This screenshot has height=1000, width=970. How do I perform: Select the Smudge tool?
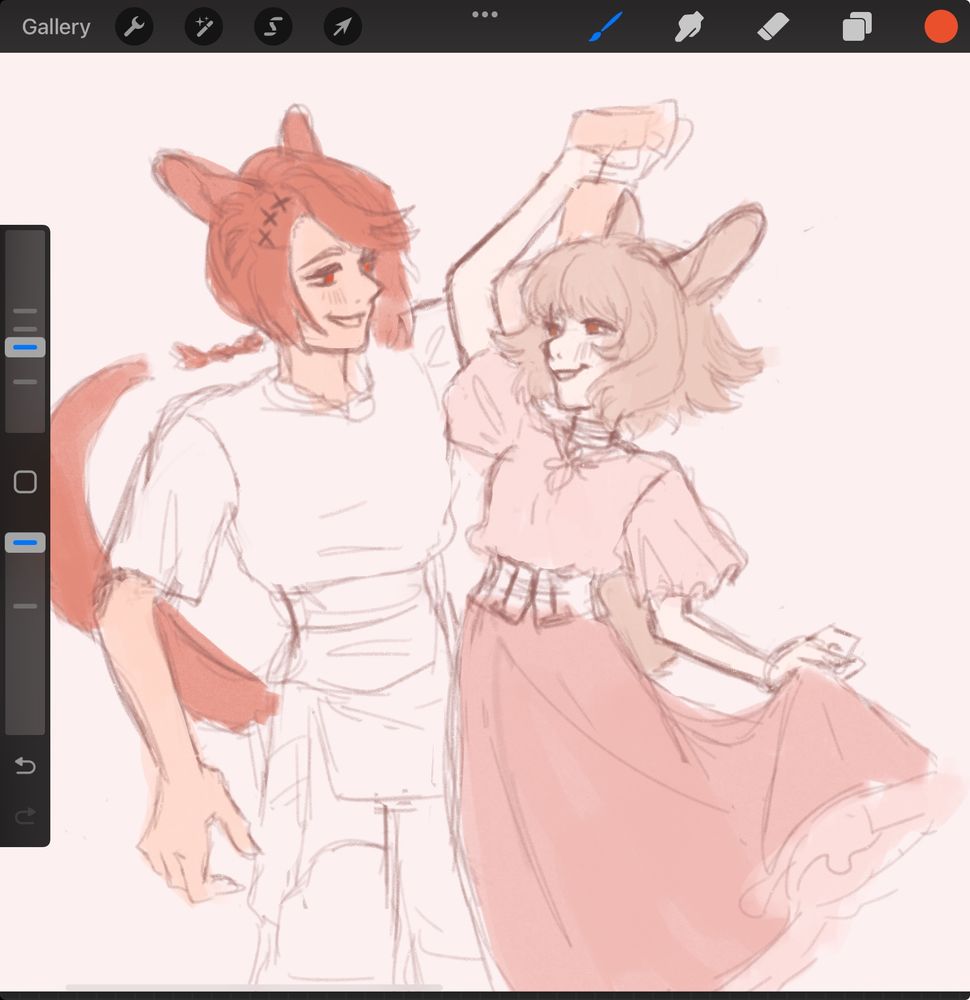click(x=689, y=27)
